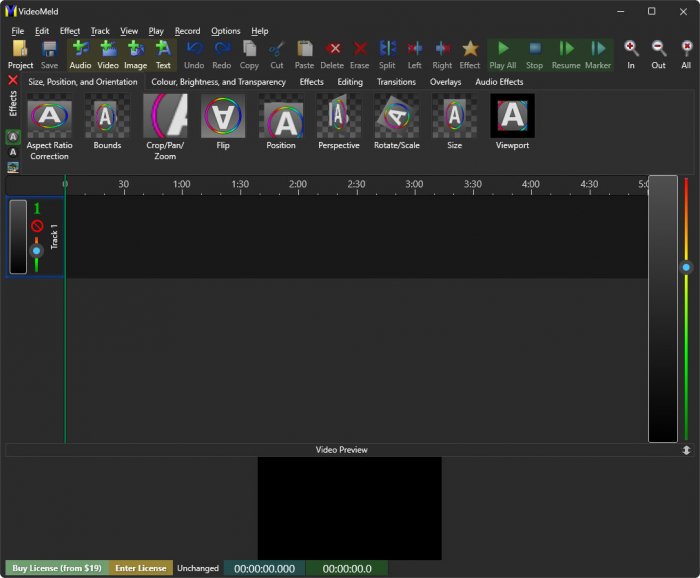
Task: Select the Viewport effect icon
Action: [x=512, y=122]
